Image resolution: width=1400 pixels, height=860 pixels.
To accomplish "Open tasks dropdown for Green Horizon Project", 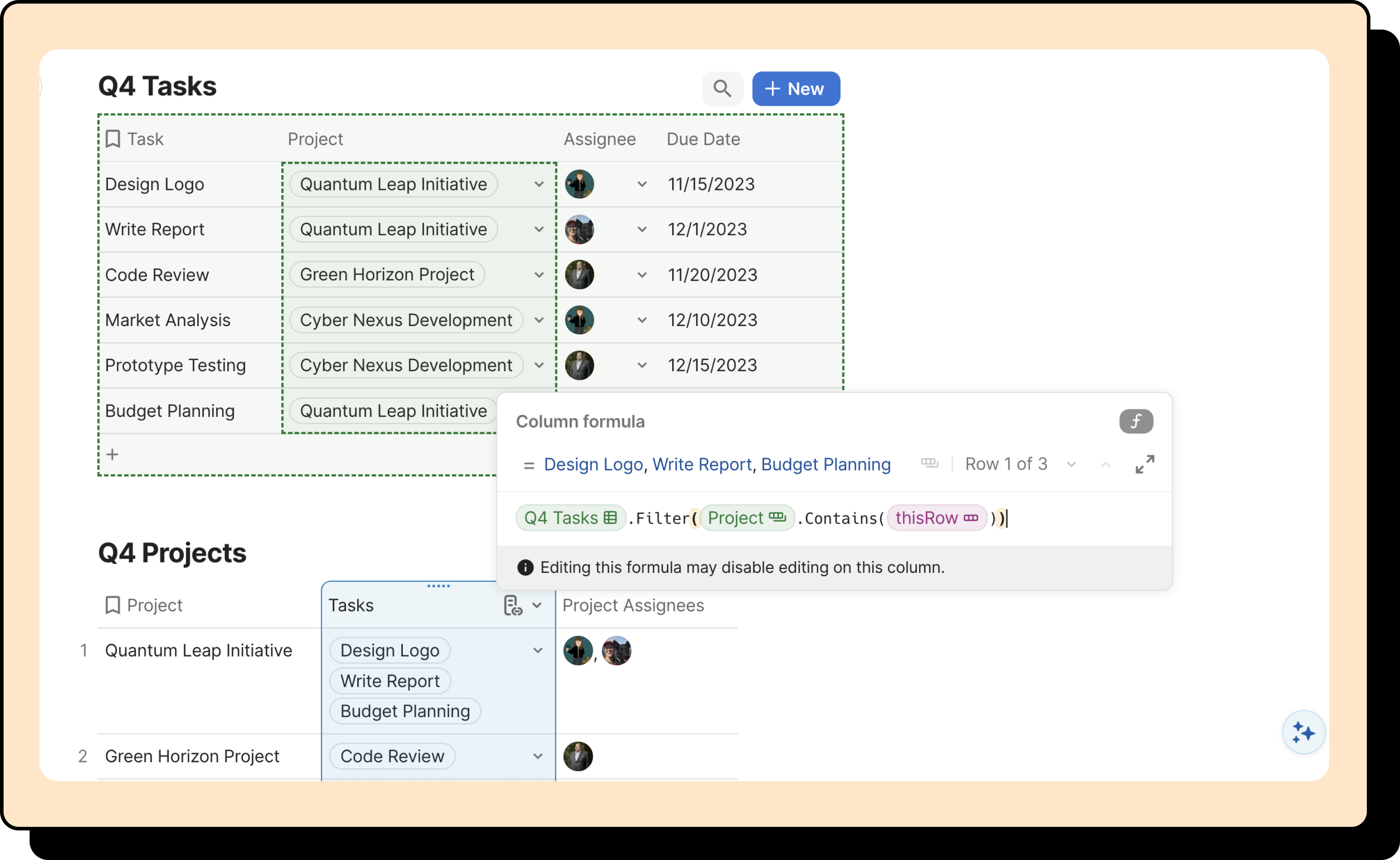I will point(537,756).
